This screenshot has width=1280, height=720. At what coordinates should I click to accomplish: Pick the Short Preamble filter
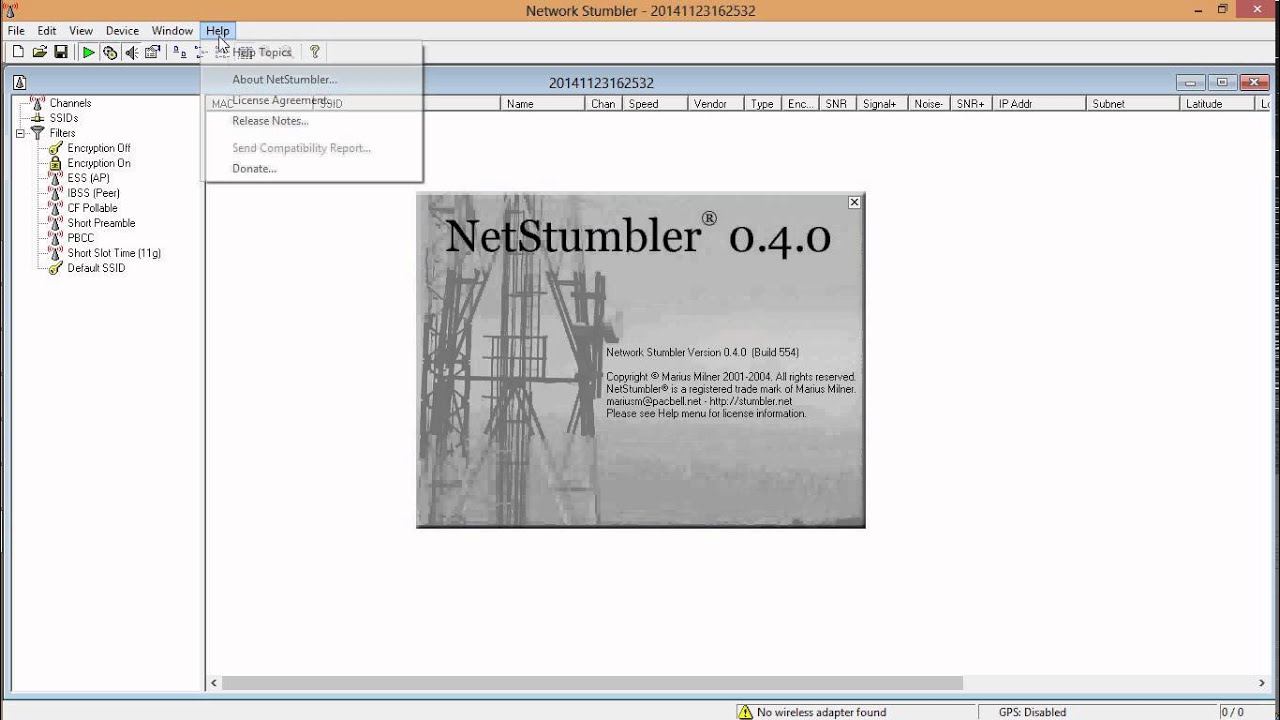tap(101, 223)
